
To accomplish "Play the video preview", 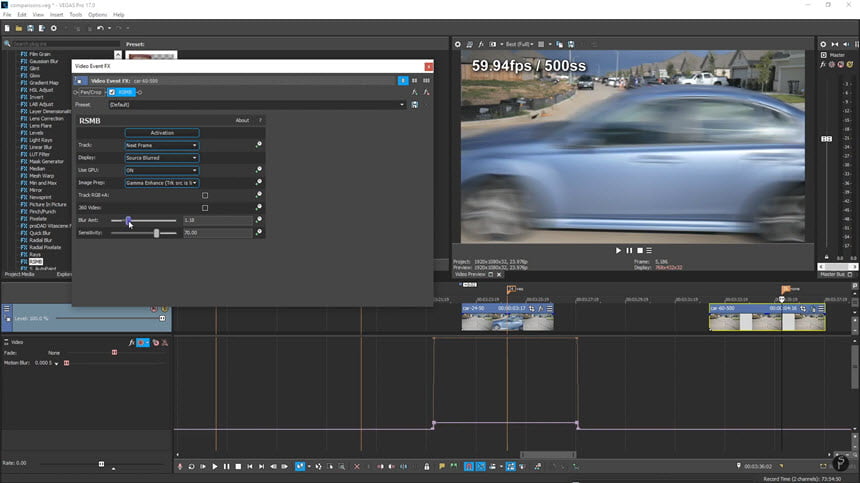I will [618, 251].
